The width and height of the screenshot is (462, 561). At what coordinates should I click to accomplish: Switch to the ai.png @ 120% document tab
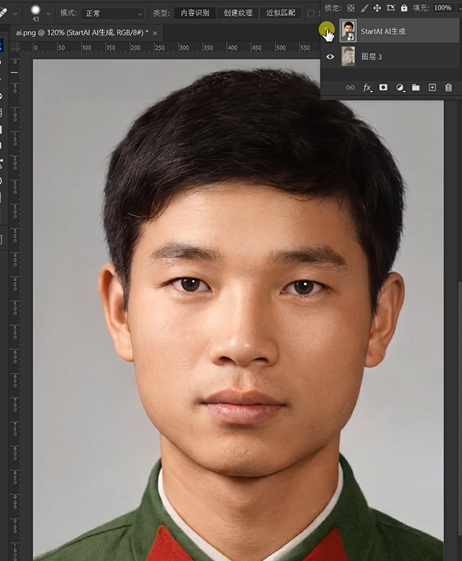pos(82,33)
